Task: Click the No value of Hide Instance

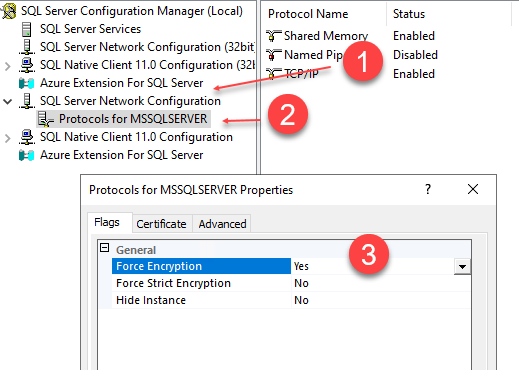Action: (x=301, y=300)
